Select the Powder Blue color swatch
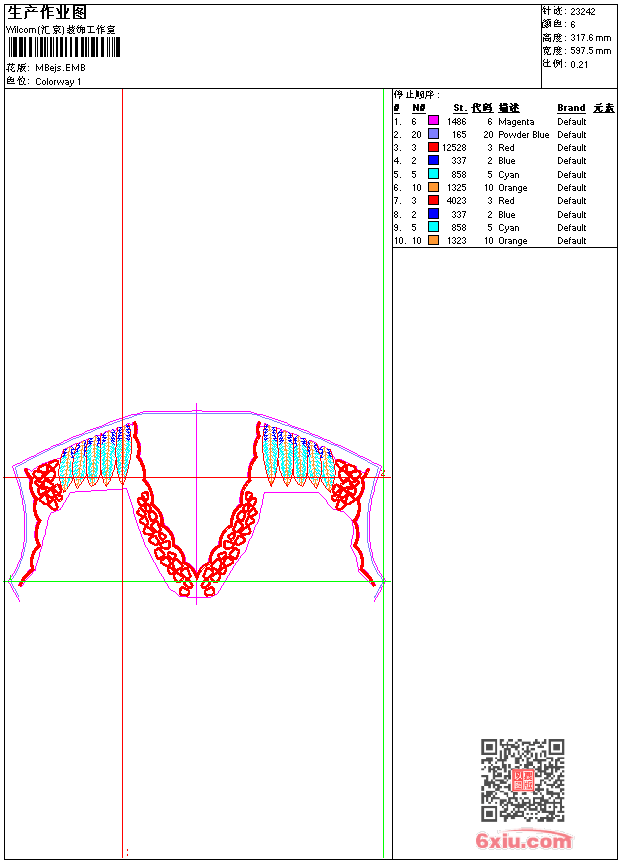 click(x=433, y=134)
